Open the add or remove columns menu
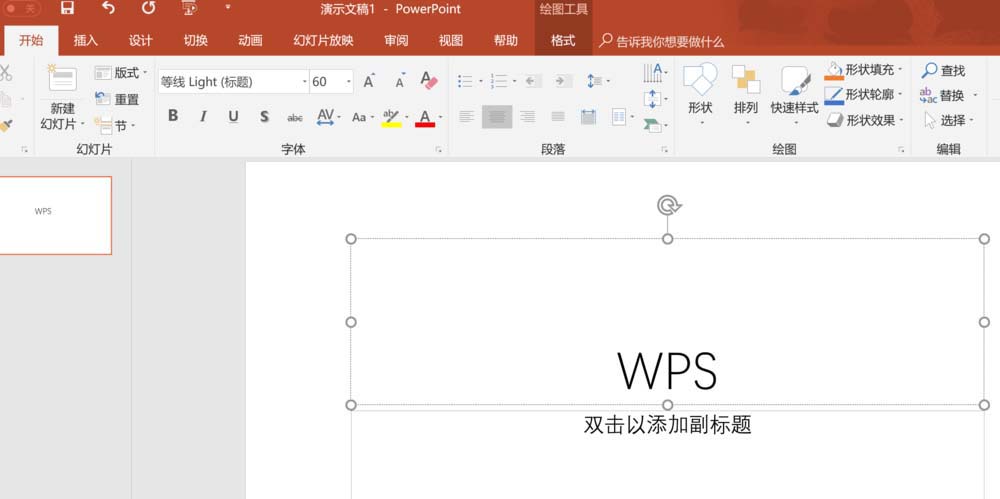The height and width of the screenshot is (499, 1000). [x=622, y=117]
